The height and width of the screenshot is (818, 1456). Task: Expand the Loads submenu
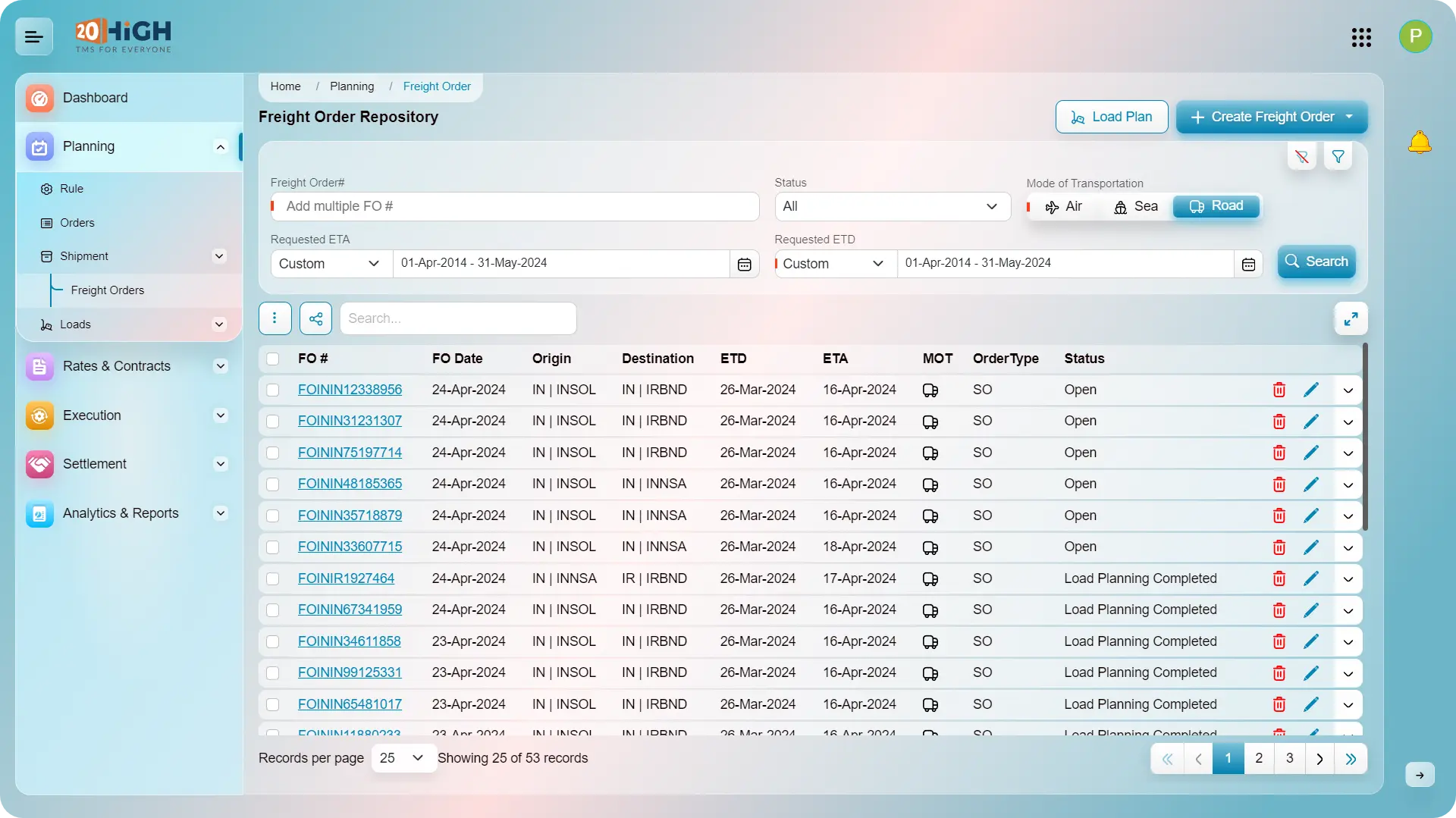tap(219, 324)
